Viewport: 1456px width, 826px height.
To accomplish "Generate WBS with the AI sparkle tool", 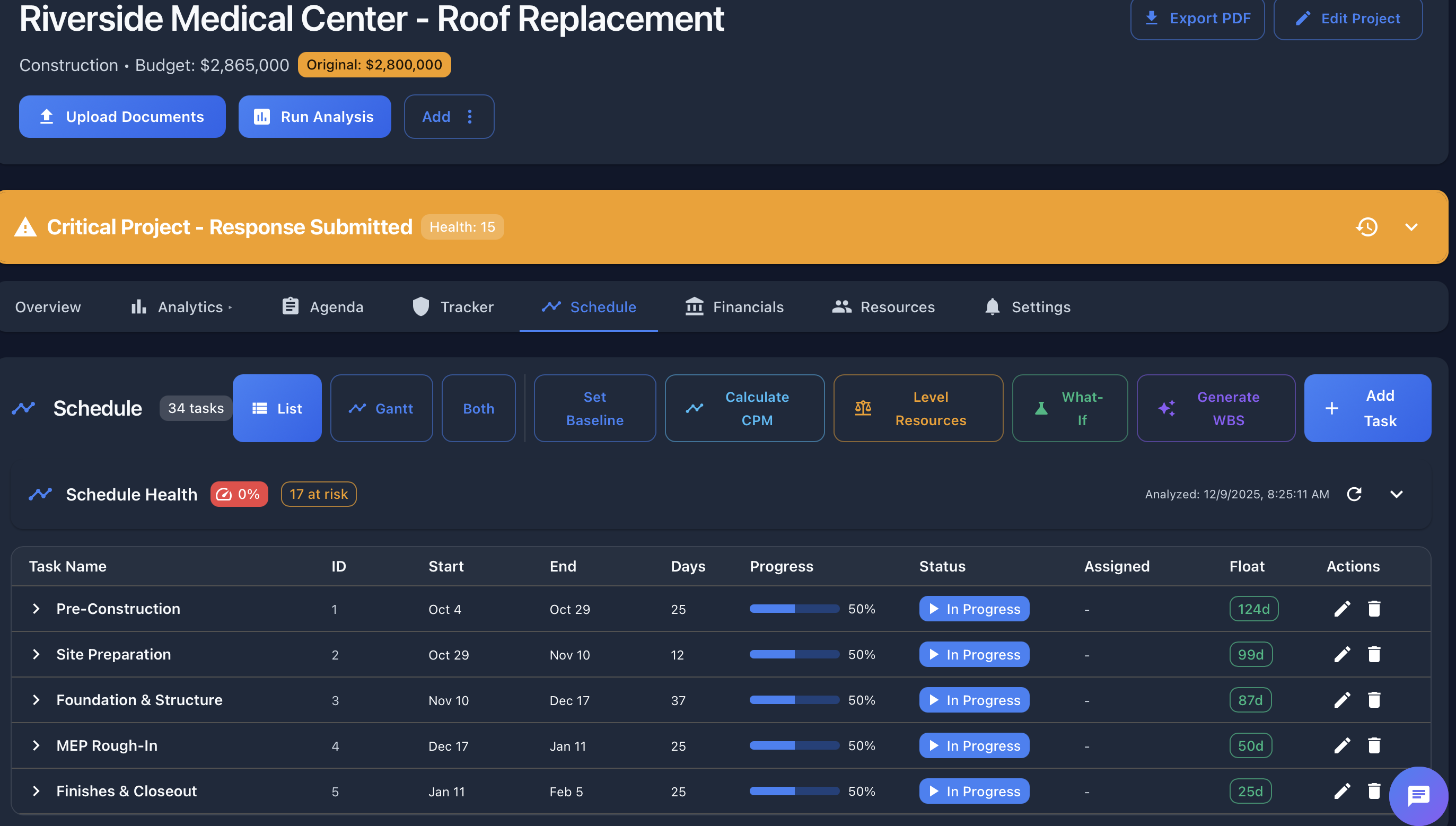I will [1215, 408].
